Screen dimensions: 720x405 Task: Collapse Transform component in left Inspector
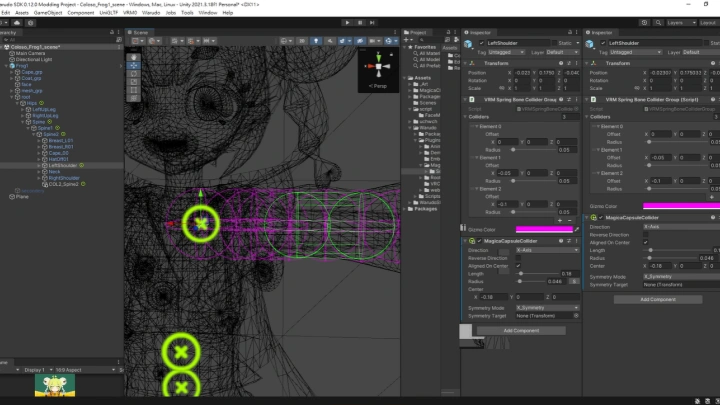point(465,63)
